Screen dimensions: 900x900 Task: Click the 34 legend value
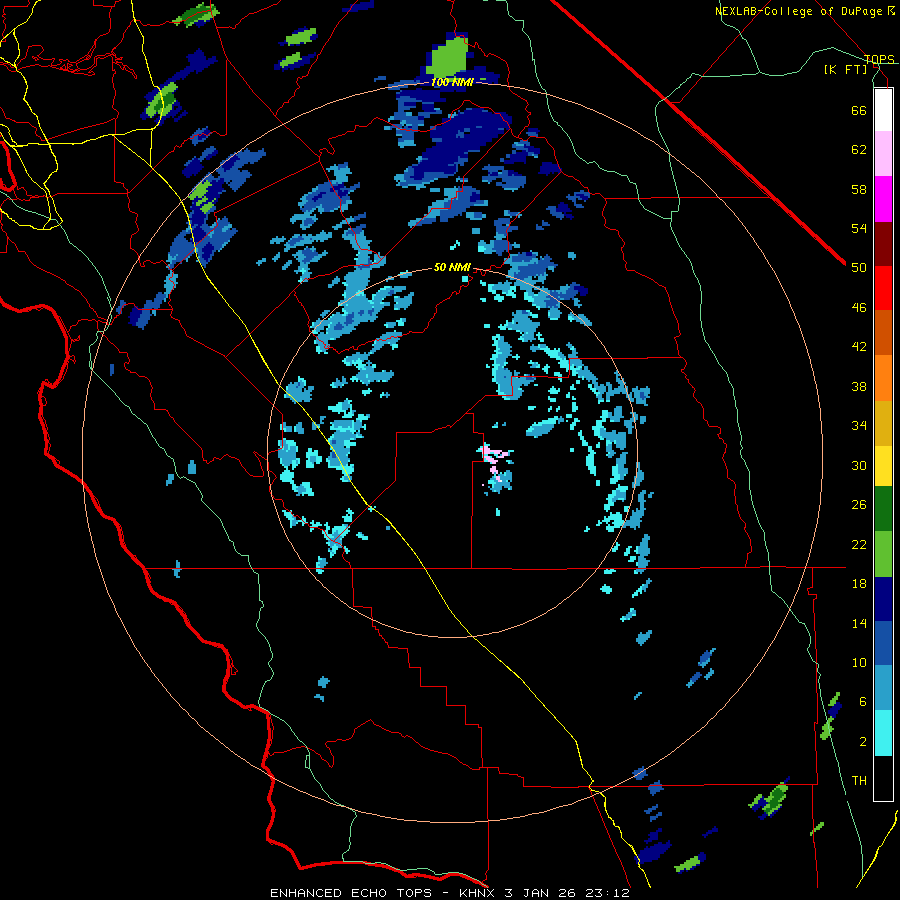point(859,426)
